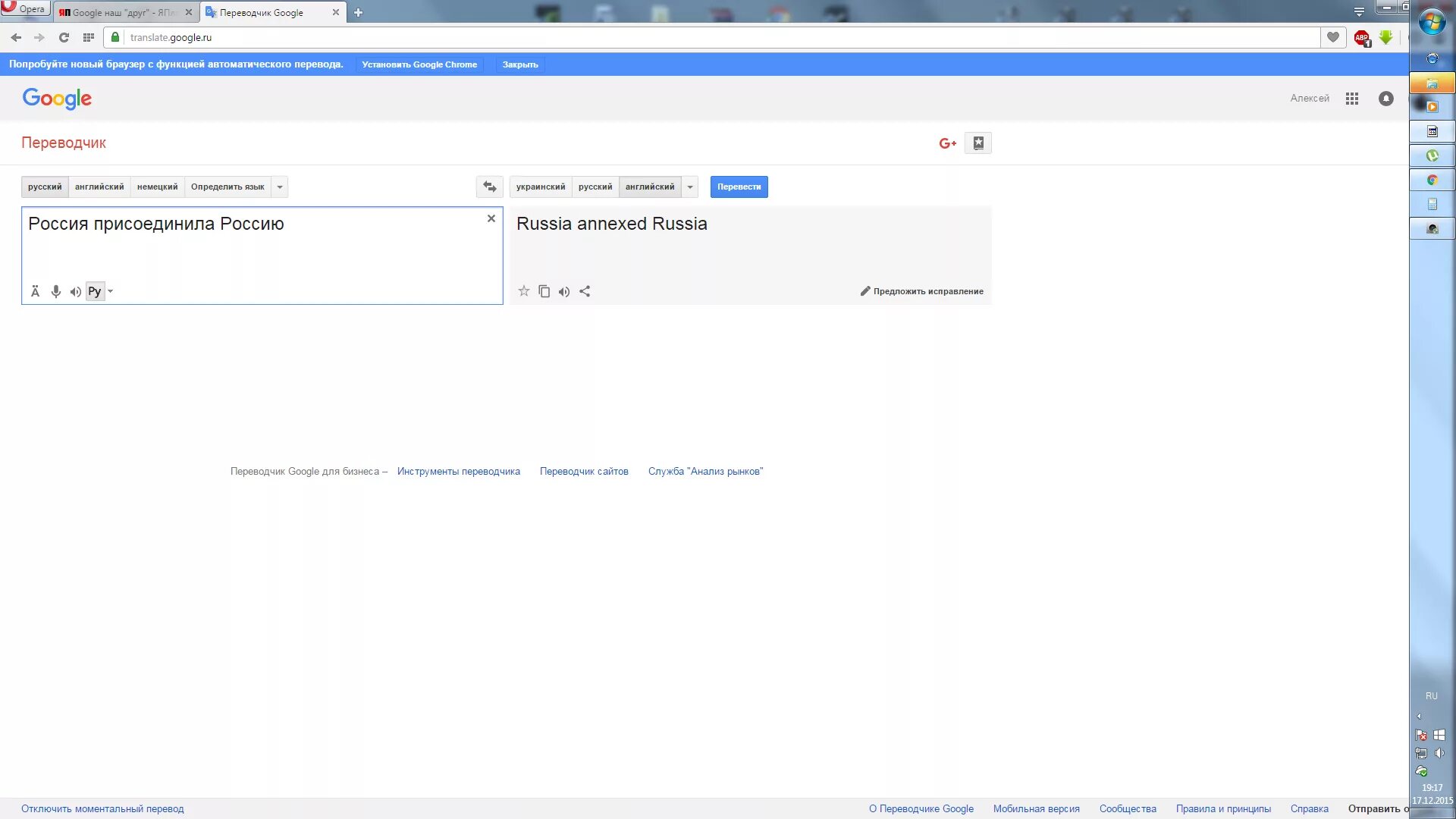Click 'Мобильная версия' footer link
The image size is (1456, 819).
point(1037,809)
